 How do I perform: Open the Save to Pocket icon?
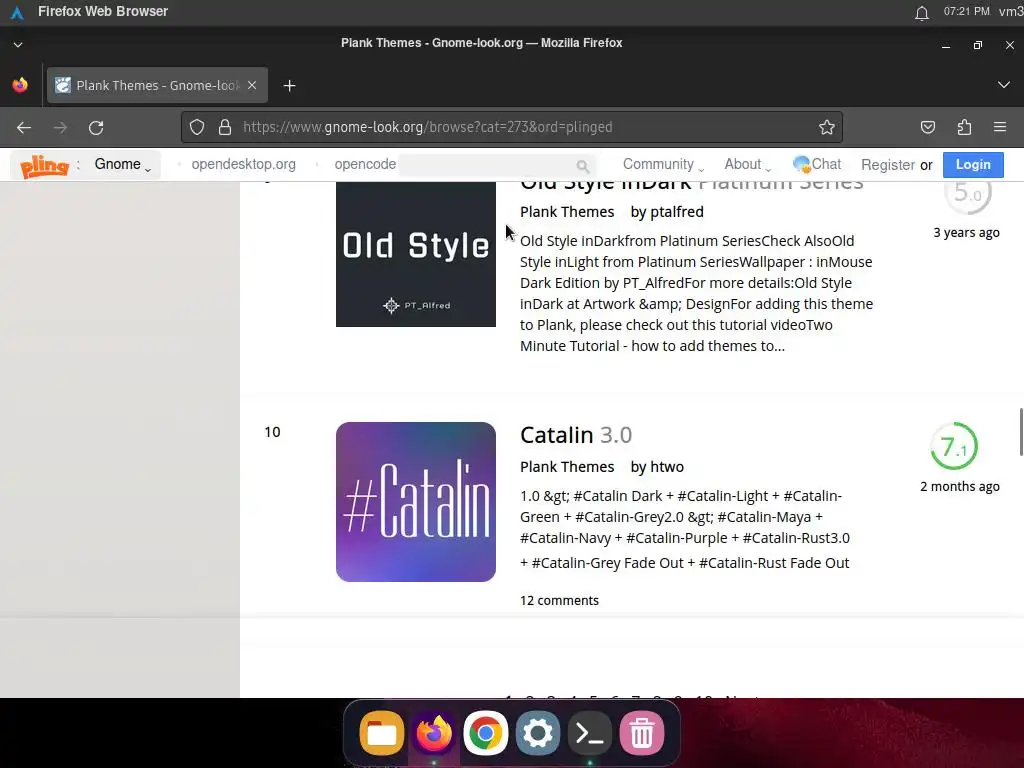pos(927,127)
